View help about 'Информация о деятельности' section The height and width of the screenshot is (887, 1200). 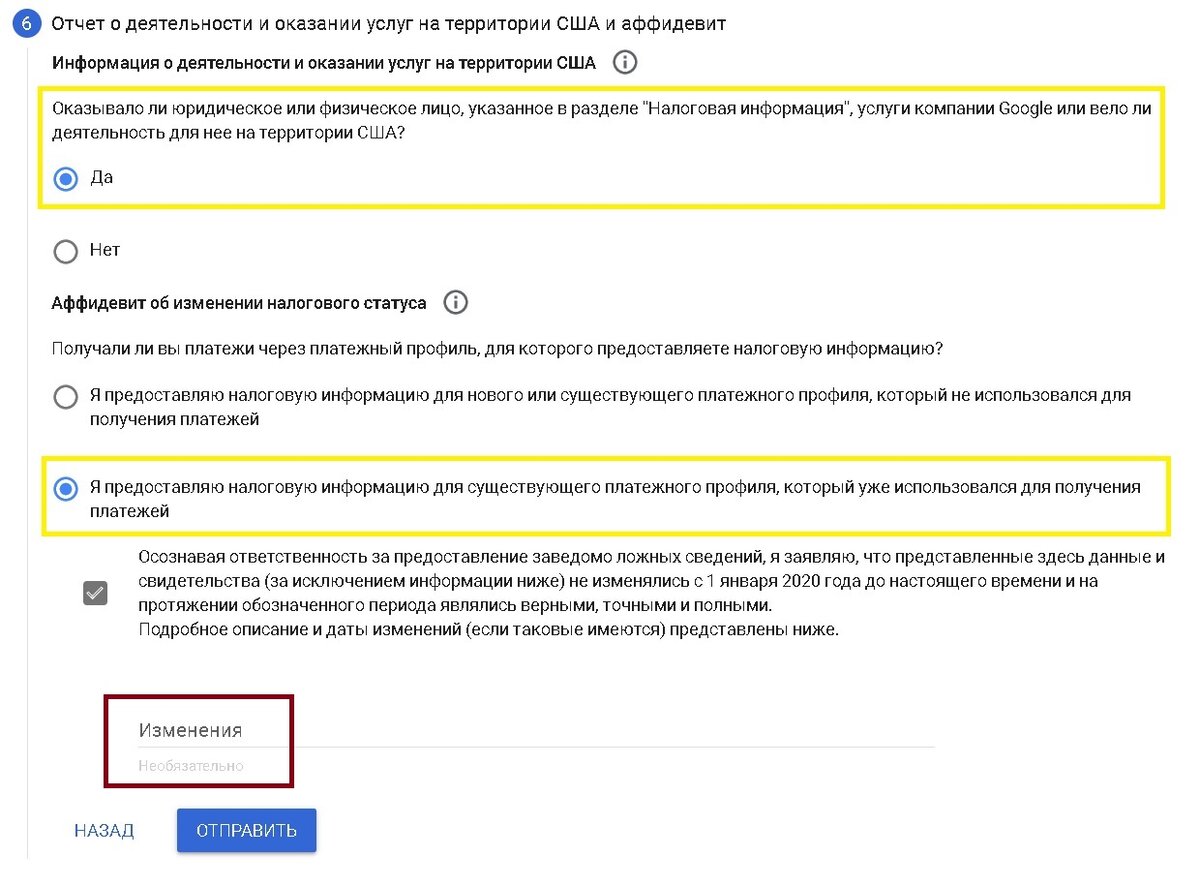tap(625, 62)
